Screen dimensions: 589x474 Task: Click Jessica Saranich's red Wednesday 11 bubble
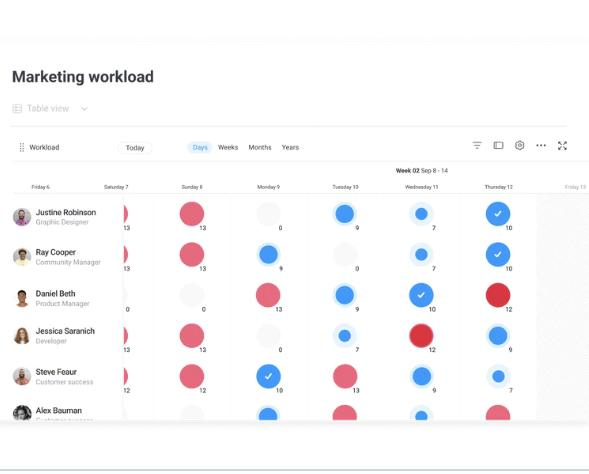pyautogui.click(x=421, y=336)
